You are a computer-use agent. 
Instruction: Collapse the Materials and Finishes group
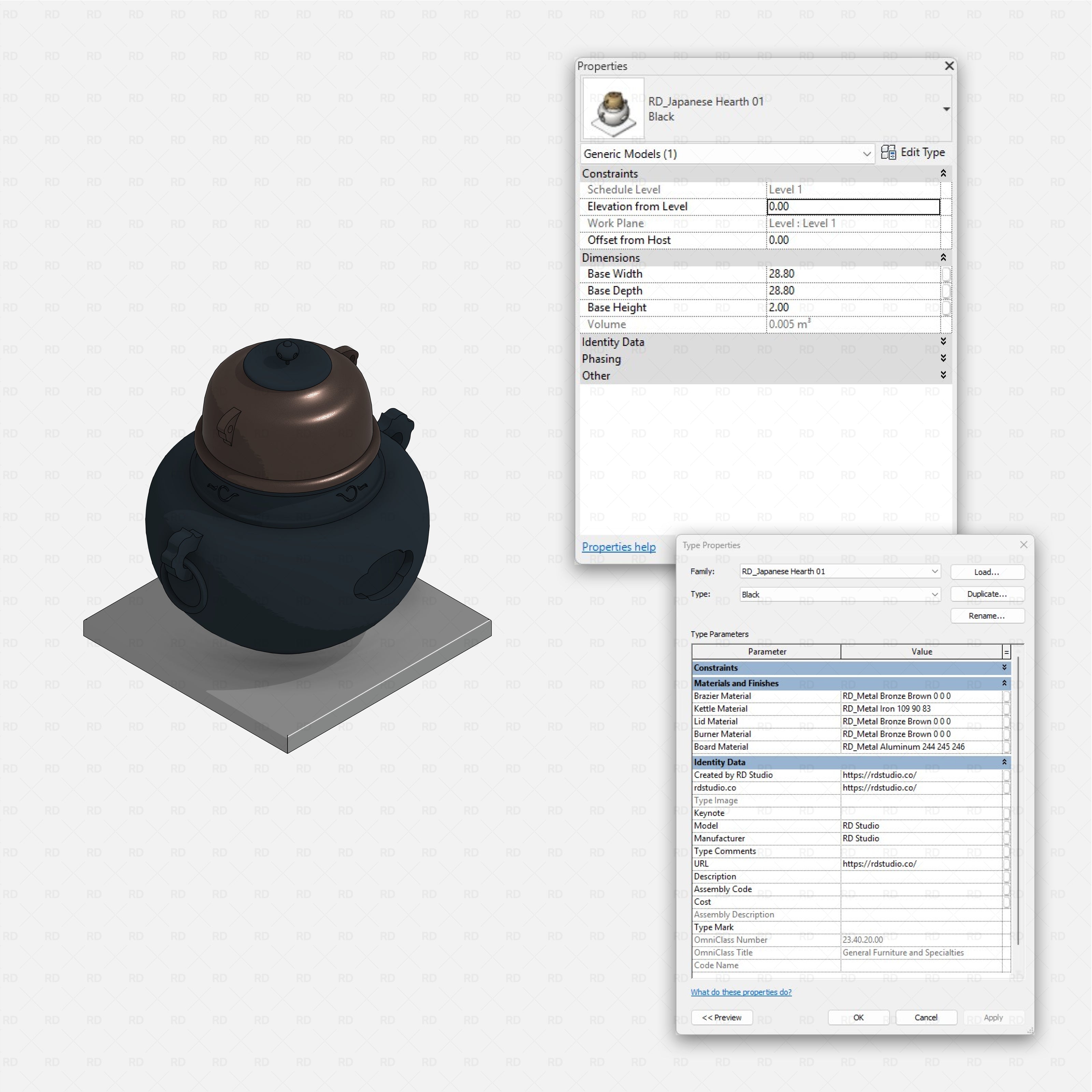click(1004, 683)
